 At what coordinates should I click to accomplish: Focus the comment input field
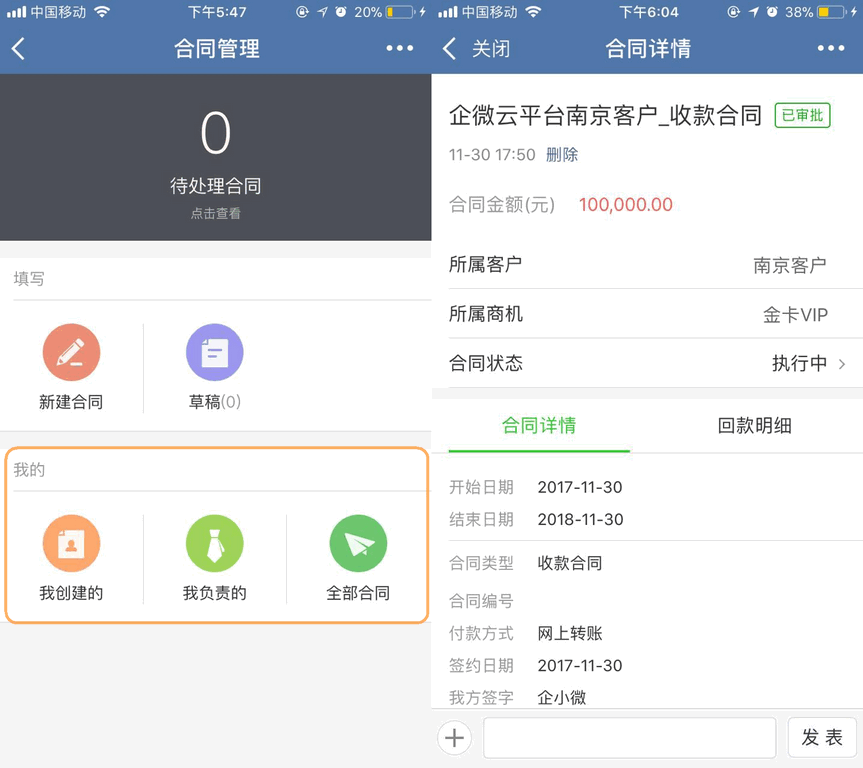pyautogui.click(x=630, y=739)
